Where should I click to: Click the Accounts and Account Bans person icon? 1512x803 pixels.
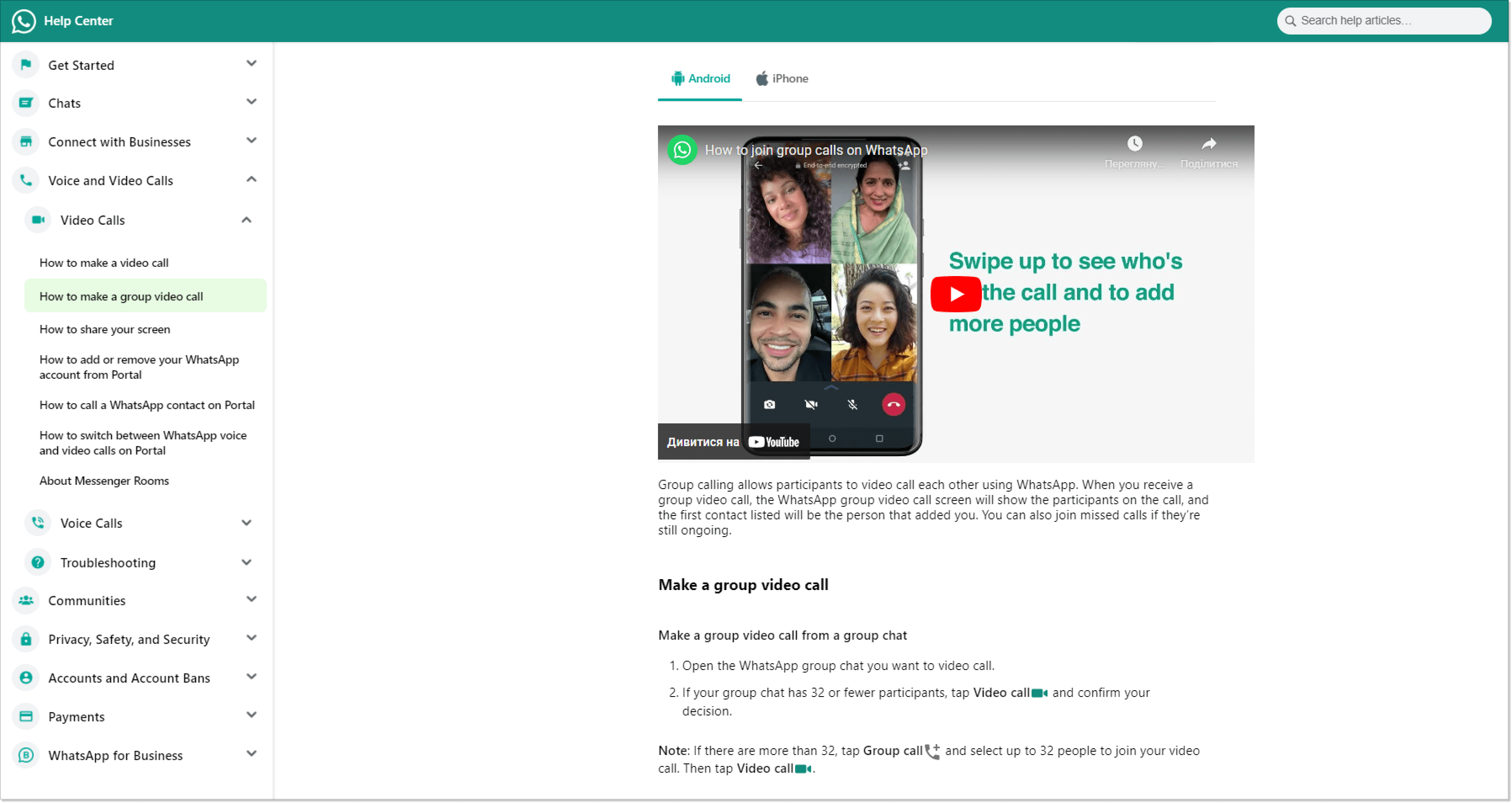point(26,678)
